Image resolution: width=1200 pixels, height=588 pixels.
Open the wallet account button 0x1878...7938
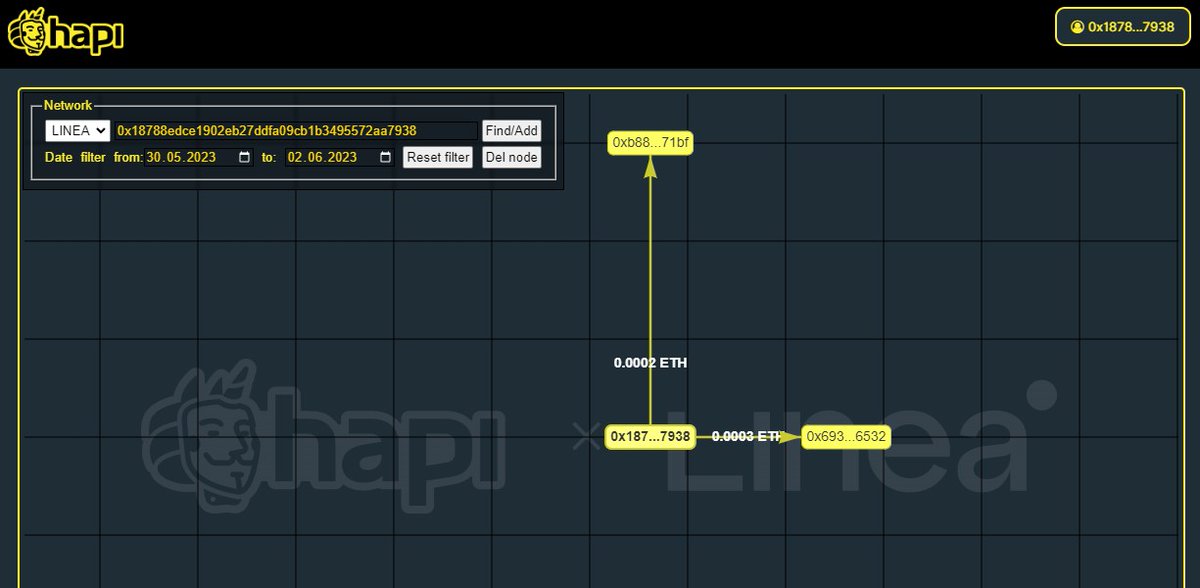pos(1122,27)
